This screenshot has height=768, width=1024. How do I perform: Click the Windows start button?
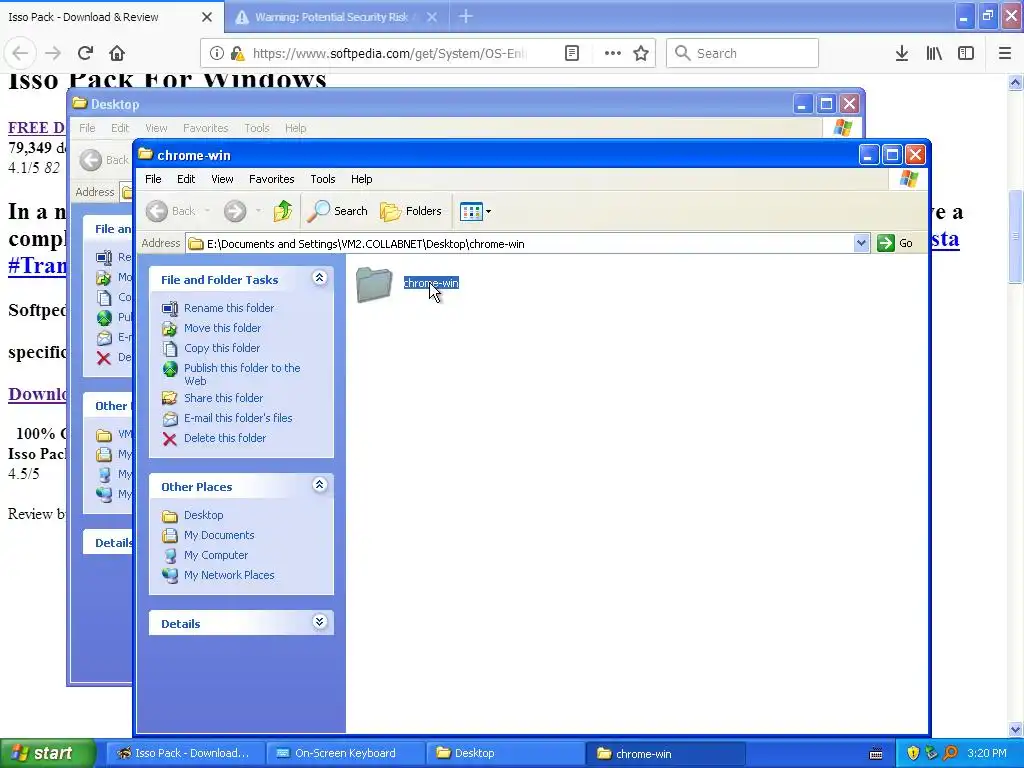48,753
